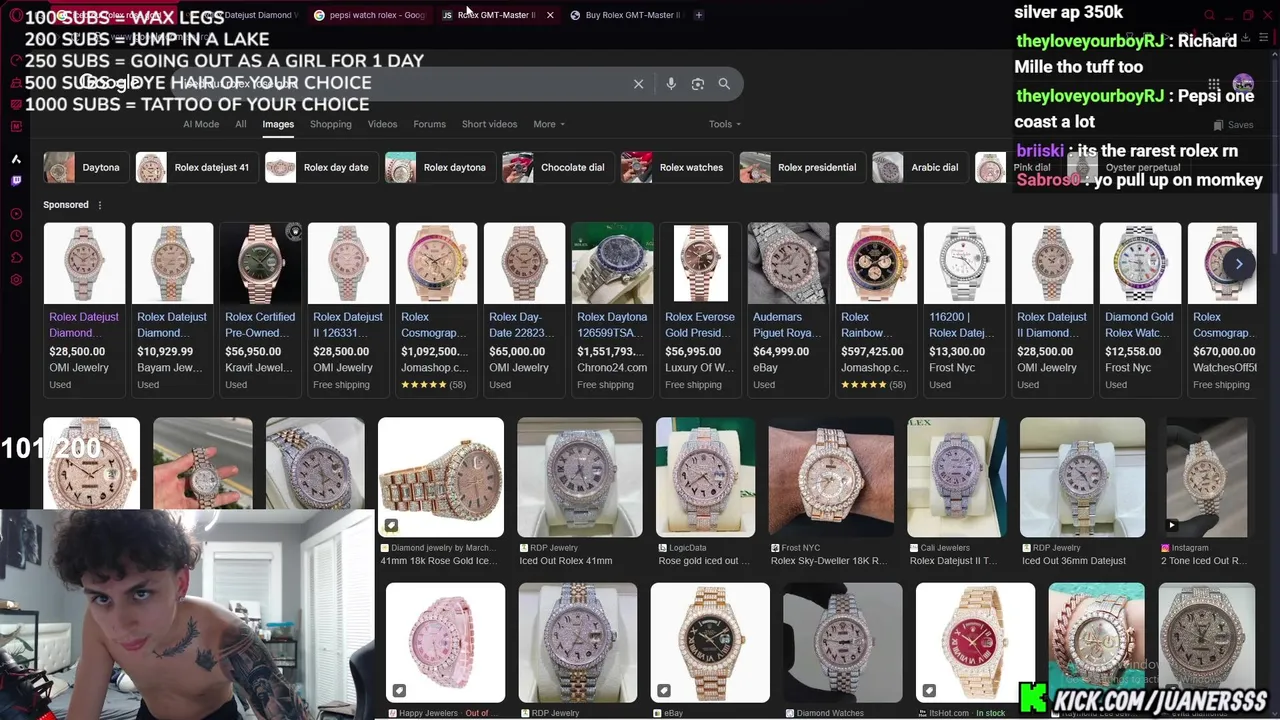
Task: Switch to All results tab
Action: 241,124
